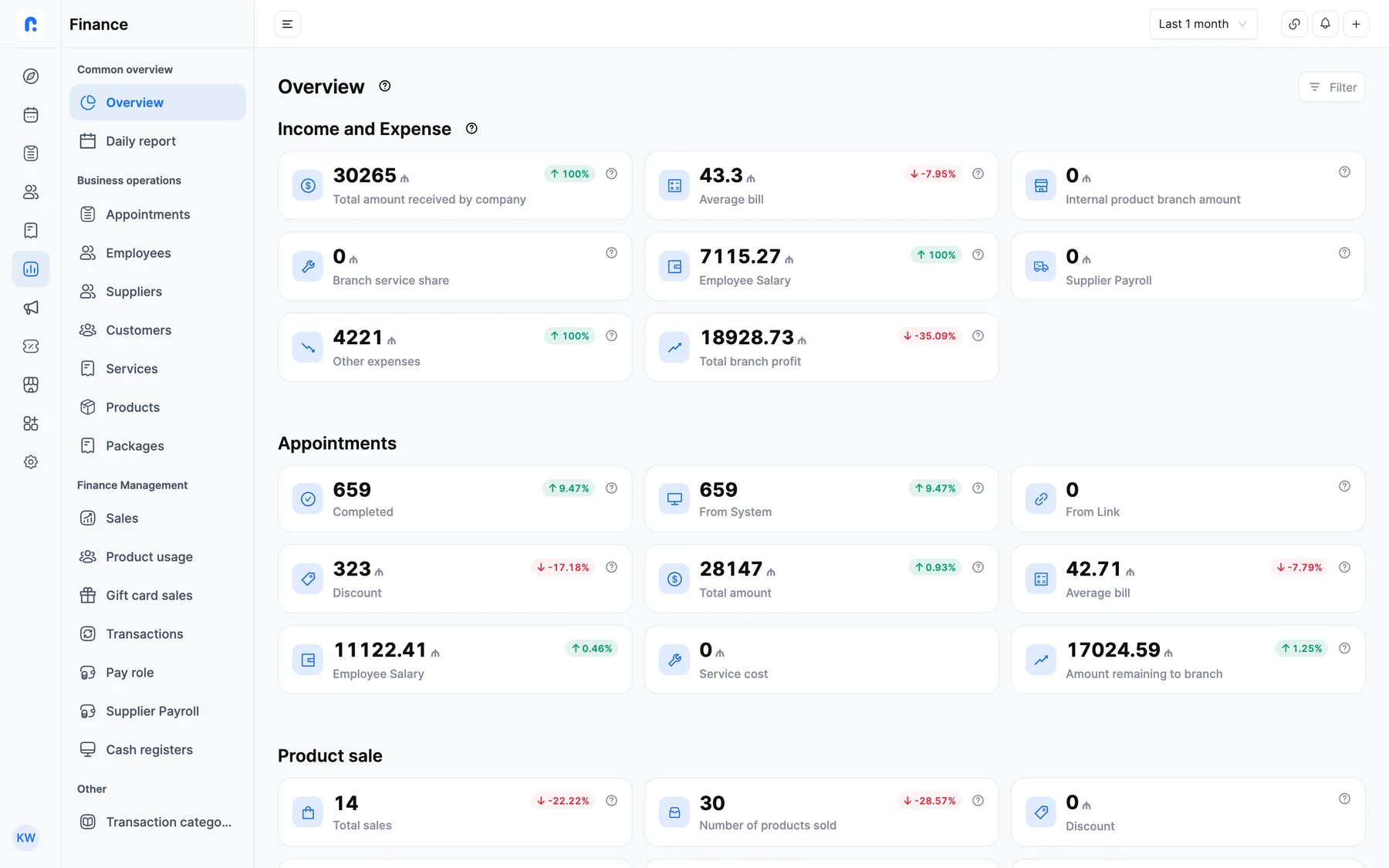Click the plus icon in the top bar

1356,24
